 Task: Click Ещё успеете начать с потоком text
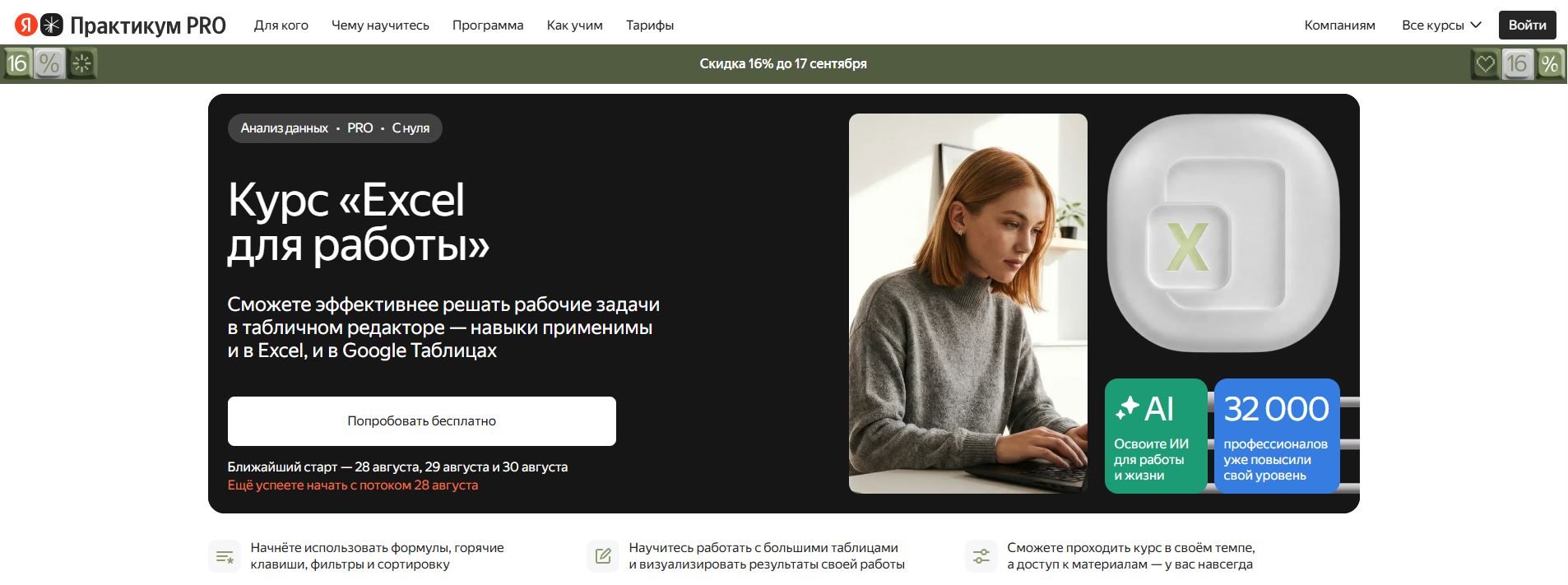point(353,485)
